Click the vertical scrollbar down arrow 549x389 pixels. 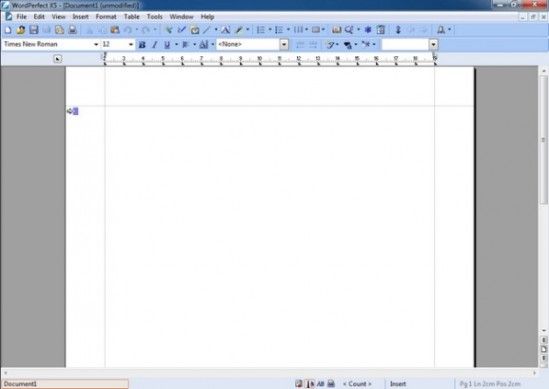(544, 331)
